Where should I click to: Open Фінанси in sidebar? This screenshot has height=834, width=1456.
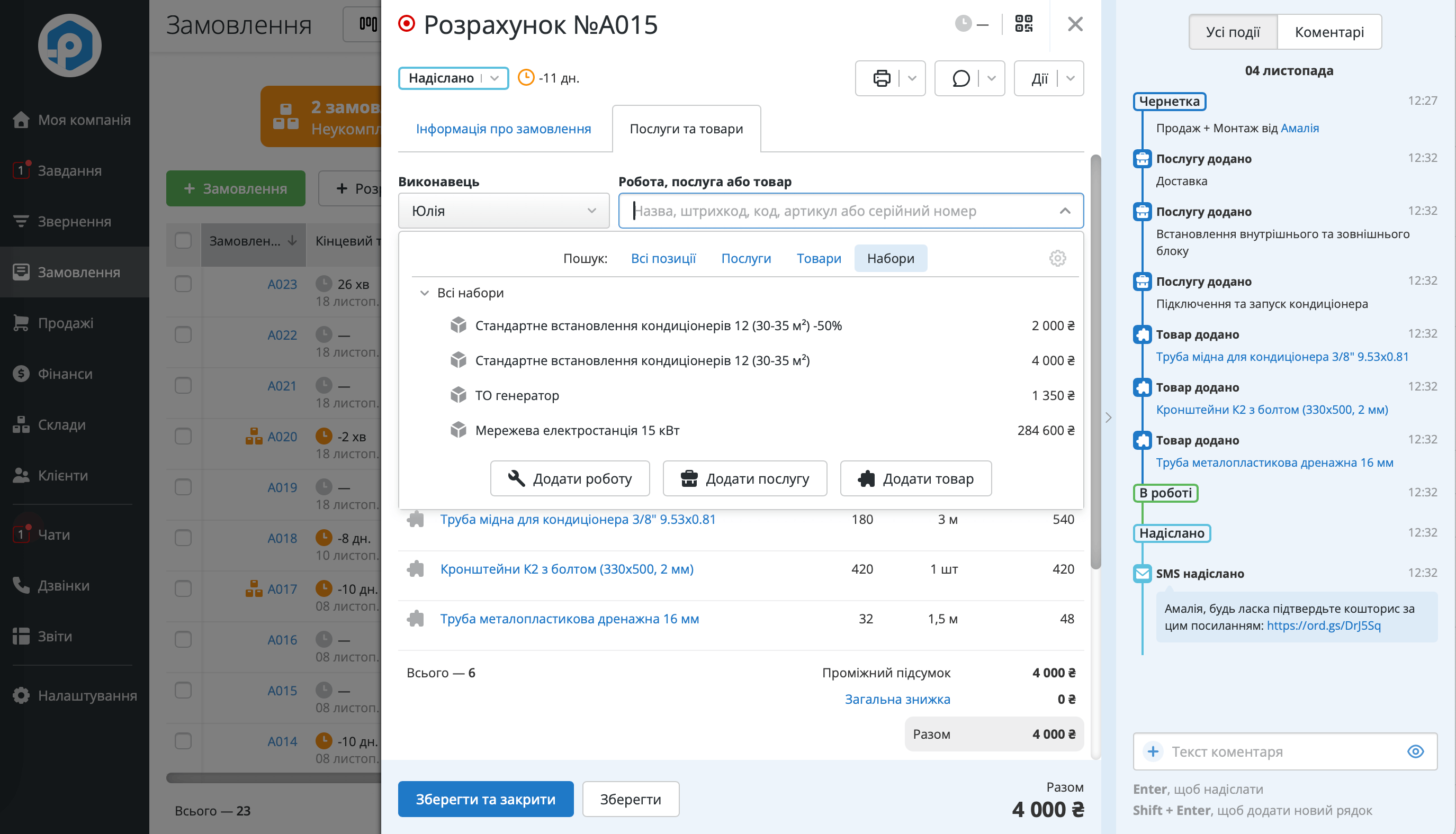(75, 374)
